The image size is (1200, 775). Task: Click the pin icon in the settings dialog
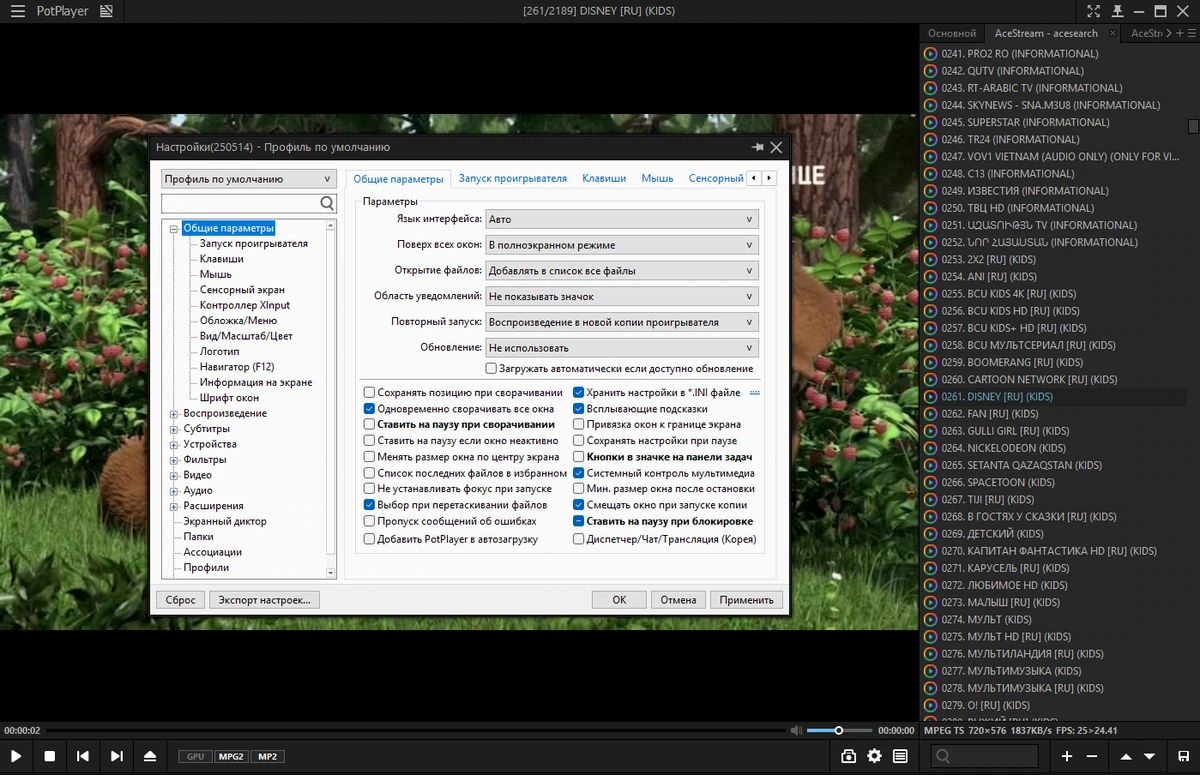pyautogui.click(x=757, y=147)
